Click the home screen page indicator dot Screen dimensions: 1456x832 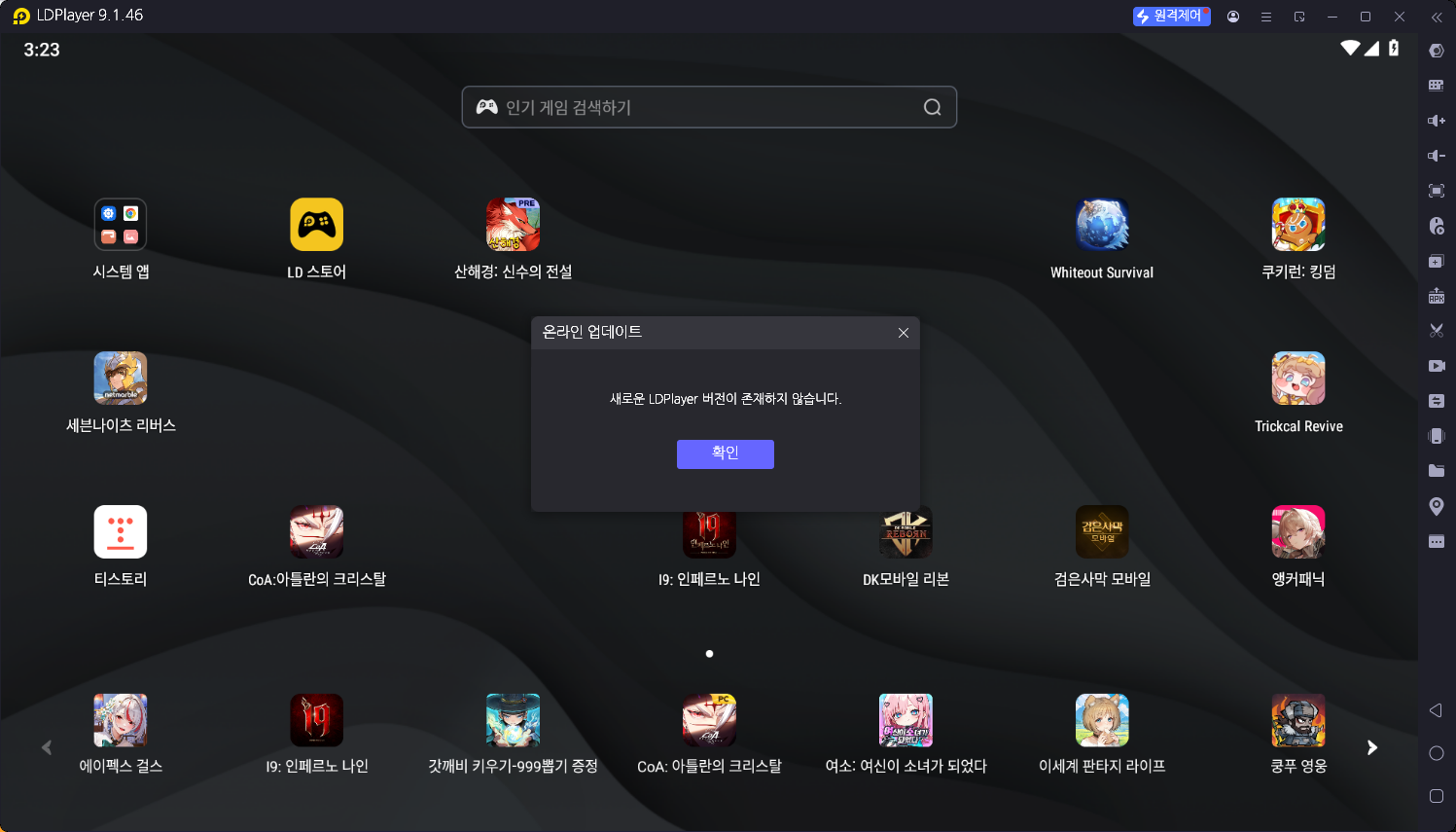(x=709, y=654)
